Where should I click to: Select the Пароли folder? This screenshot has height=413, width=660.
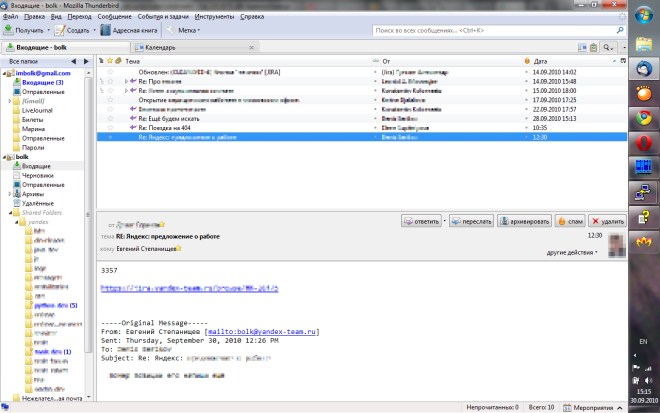tap(33, 147)
